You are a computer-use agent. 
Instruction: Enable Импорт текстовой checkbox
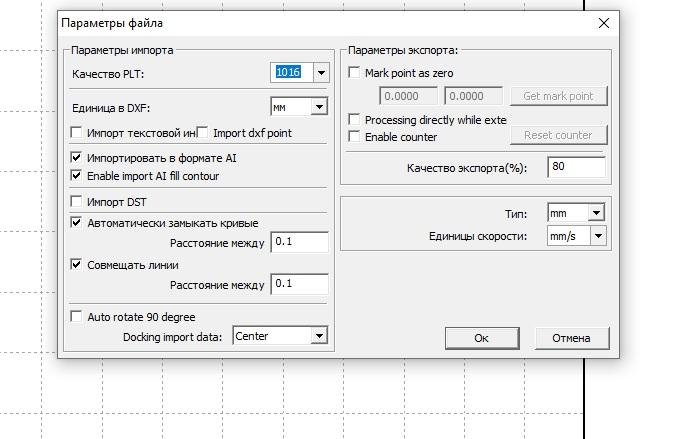point(77,133)
